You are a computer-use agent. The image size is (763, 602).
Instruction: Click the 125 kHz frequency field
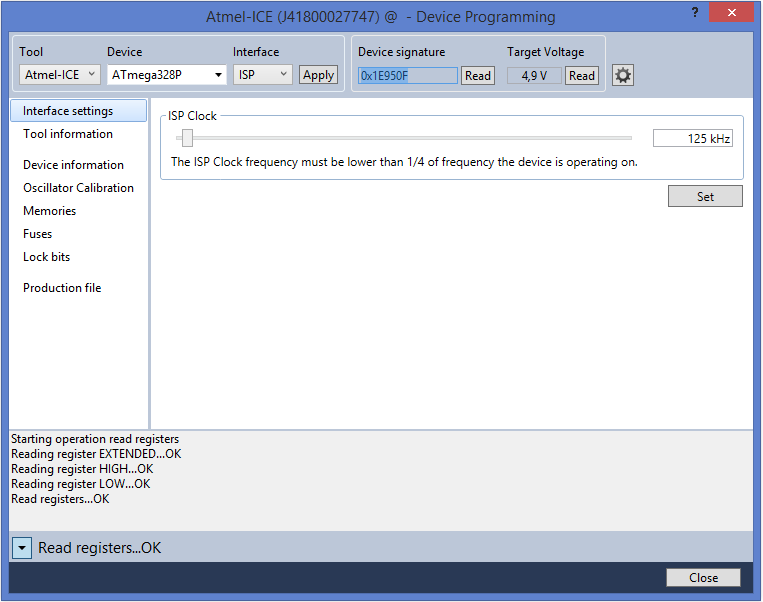[693, 138]
